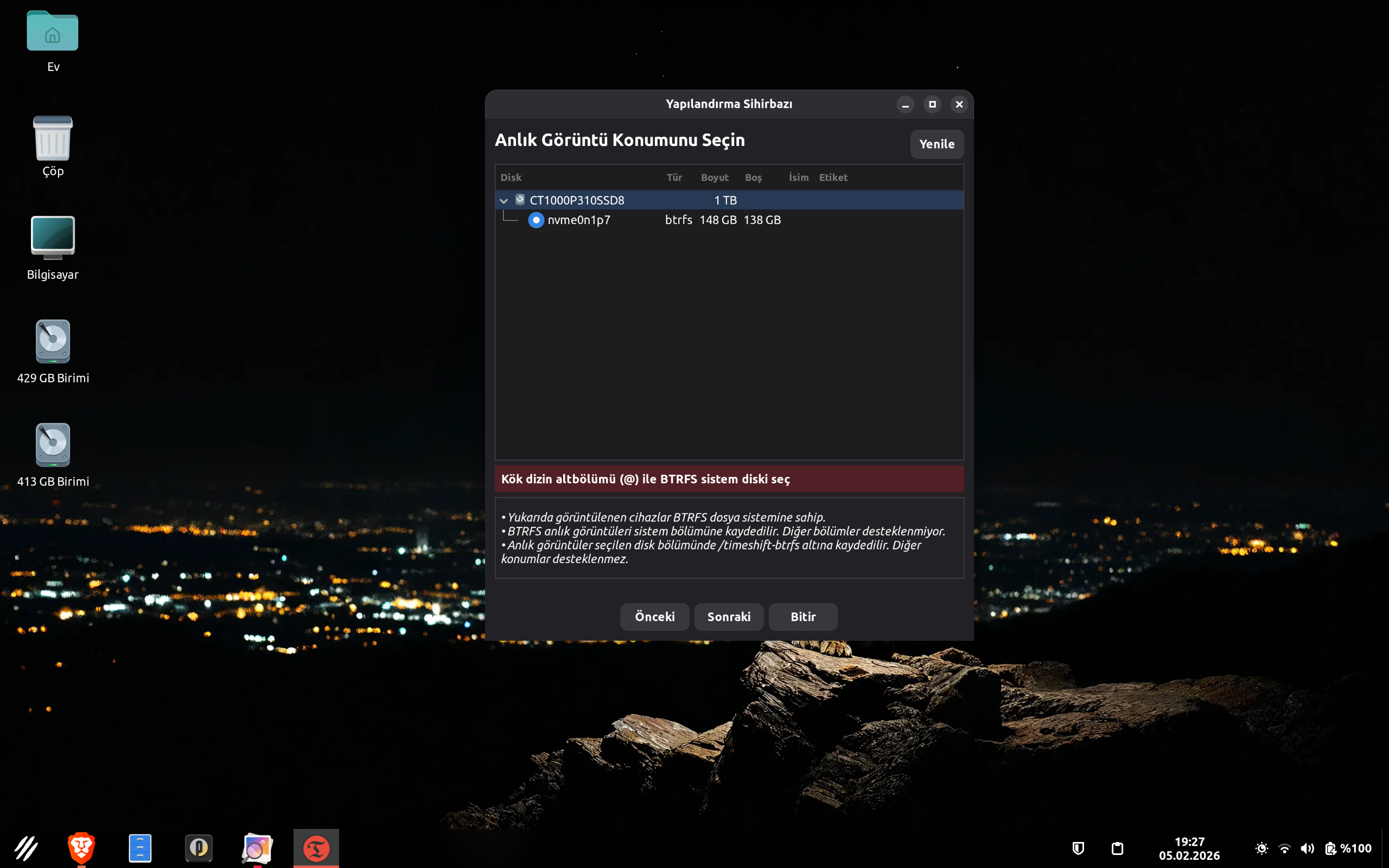Go back with Önceki button
Screen dimensions: 1389x868
click(654, 617)
